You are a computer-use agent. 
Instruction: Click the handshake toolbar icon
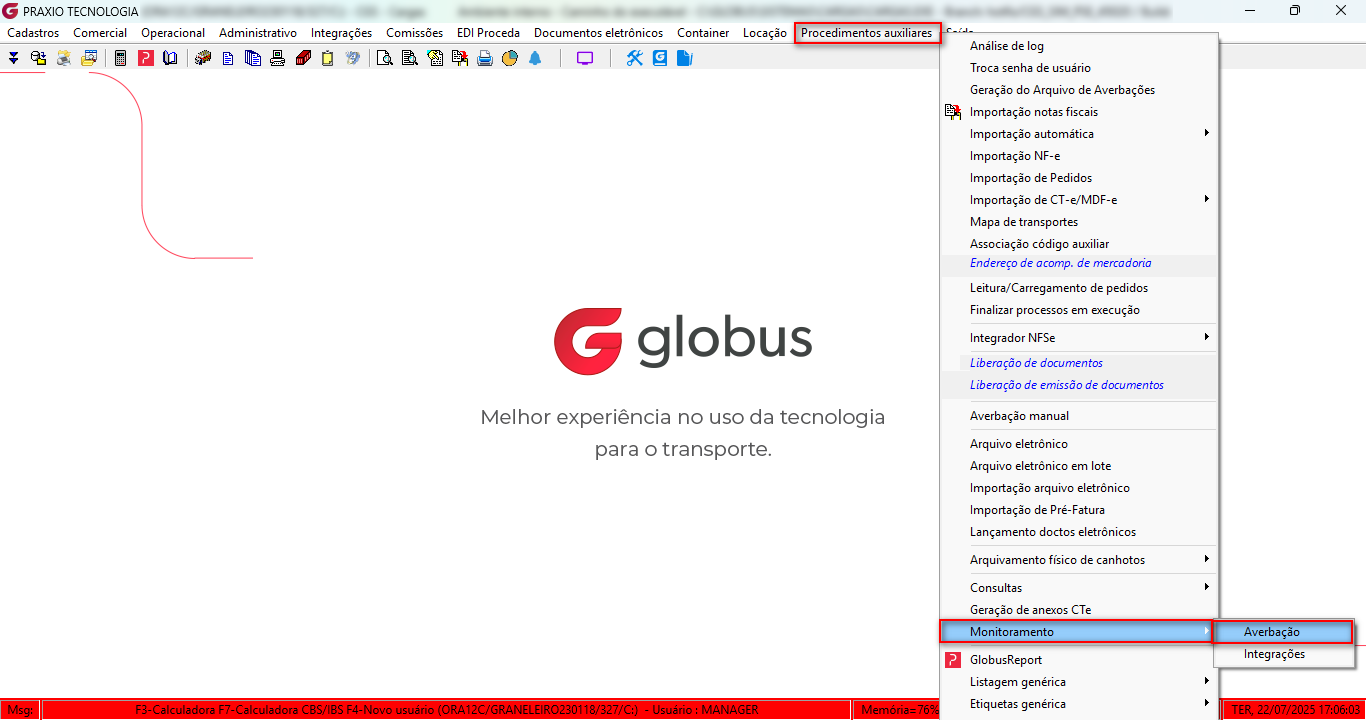(x=352, y=58)
